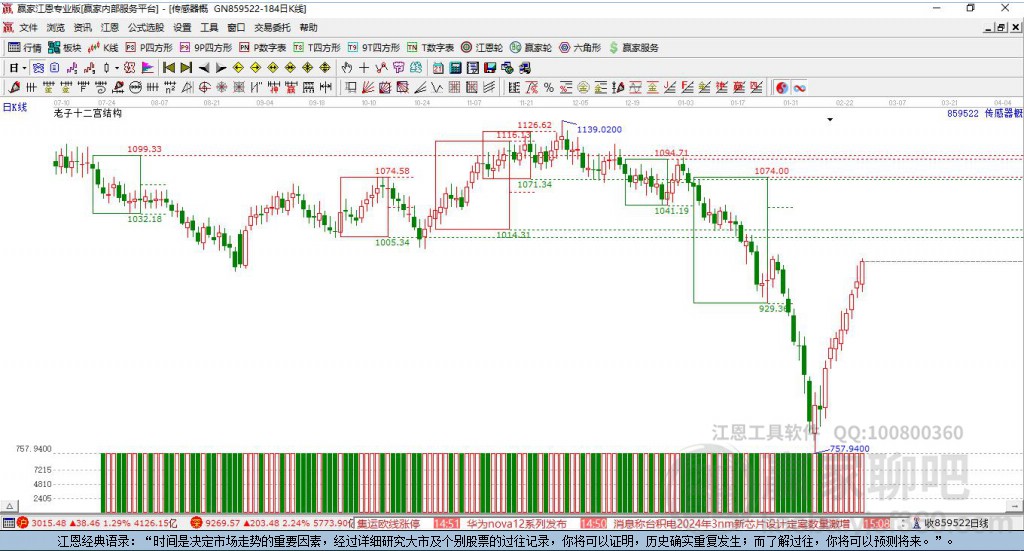Select the percent % drawing tool
This screenshot has height=551, width=1024.
(549, 87)
